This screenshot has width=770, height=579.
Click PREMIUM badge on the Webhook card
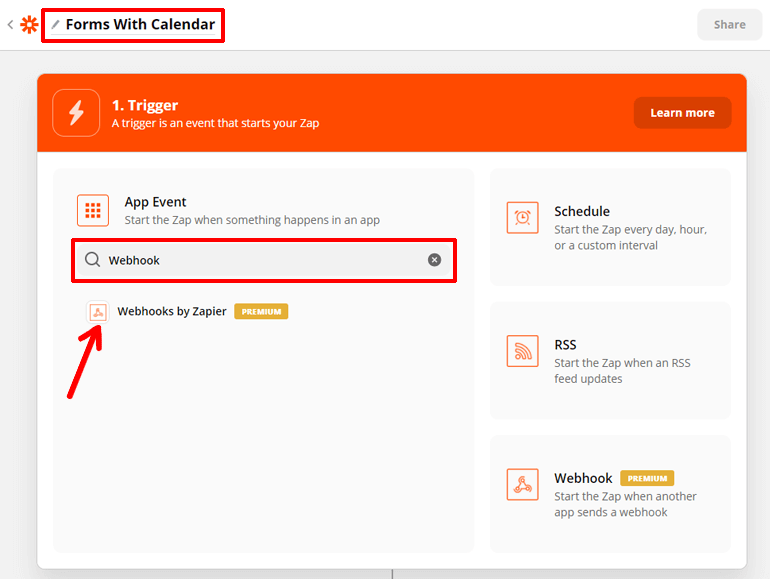tap(647, 478)
